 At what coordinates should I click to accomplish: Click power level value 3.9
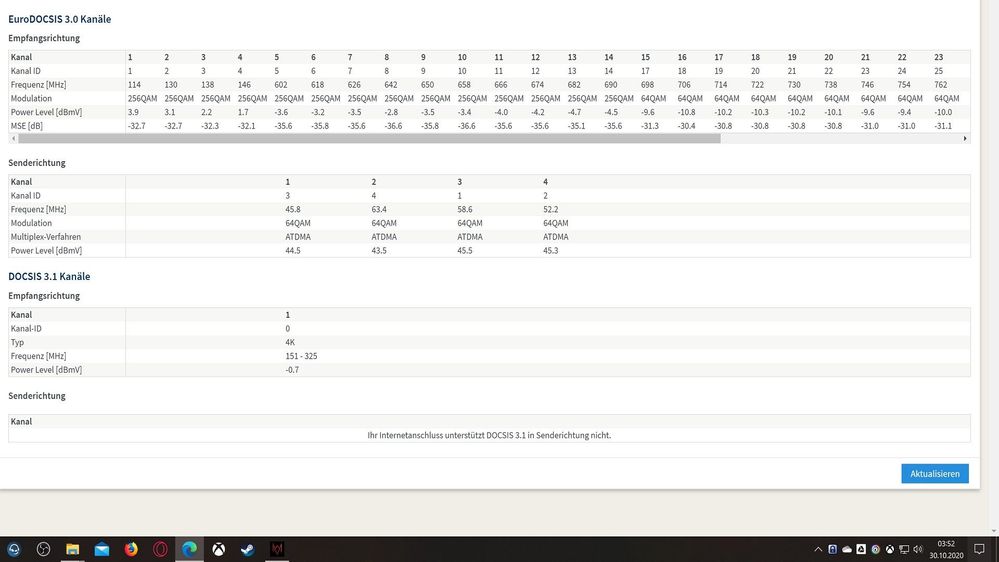(x=133, y=112)
